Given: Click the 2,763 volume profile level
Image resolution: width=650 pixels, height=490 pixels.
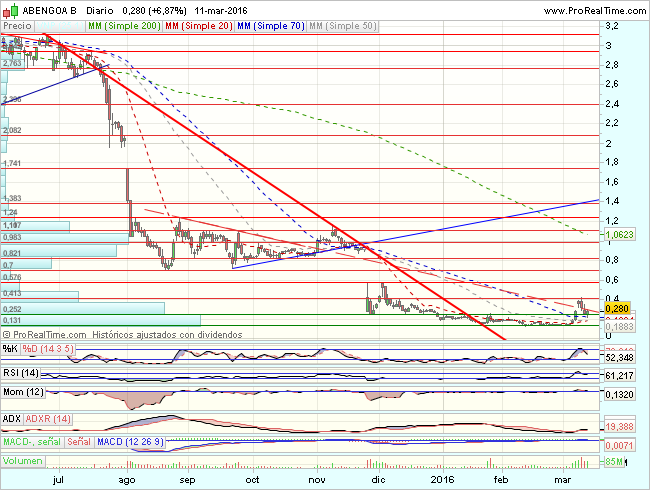Looking at the screenshot, I should pyautogui.click(x=12, y=63).
